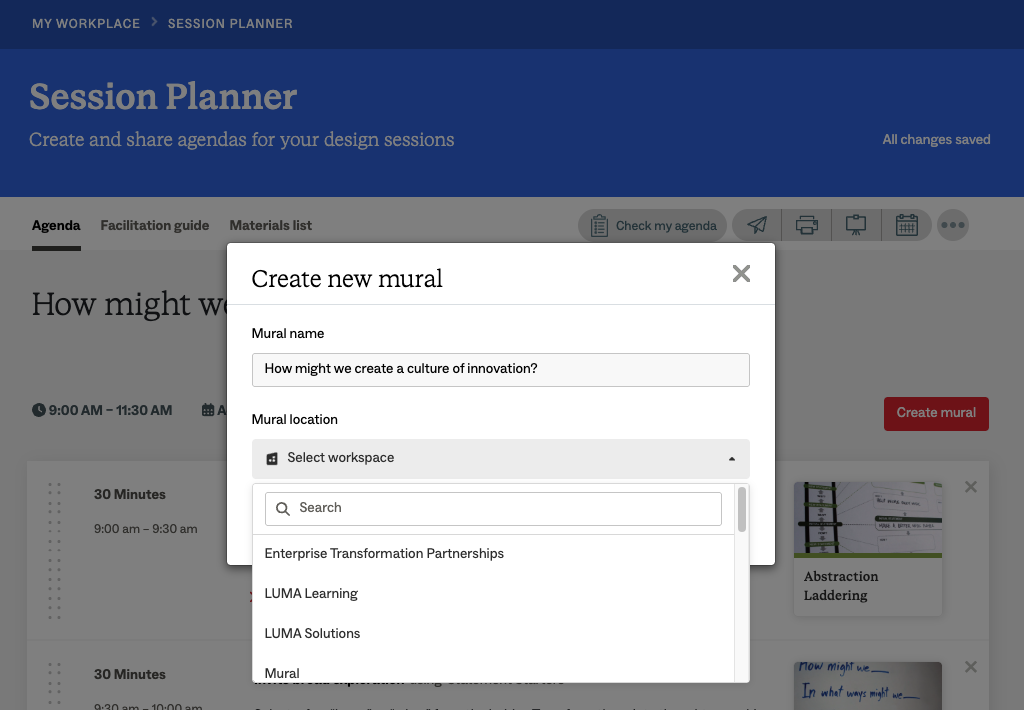
Task: Open the three-dot more options menu
Action: click(x=953, y=225)
